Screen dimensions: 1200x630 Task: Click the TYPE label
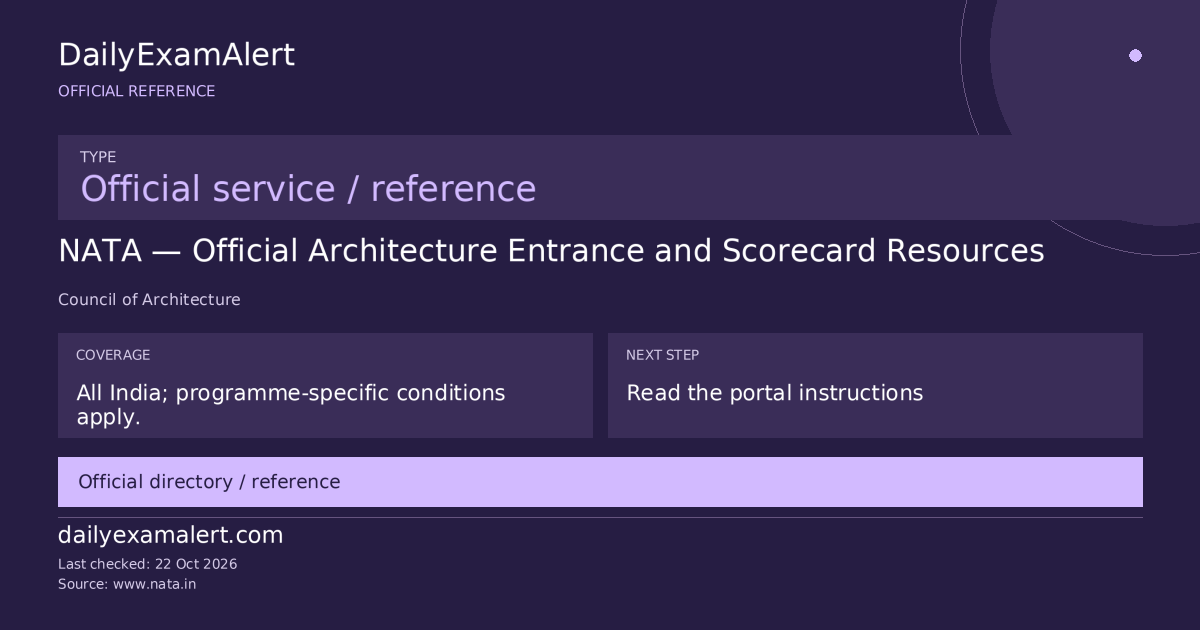point(98,157)
